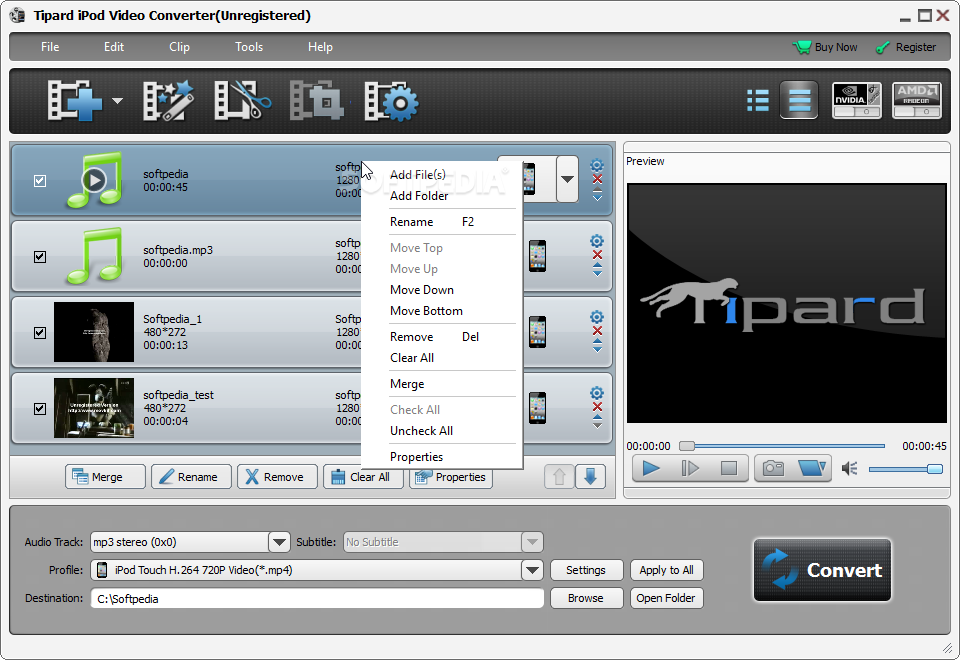960x660 pixels.
Task: Take a snapshot with camera icon
Action: tap(773, 468)
